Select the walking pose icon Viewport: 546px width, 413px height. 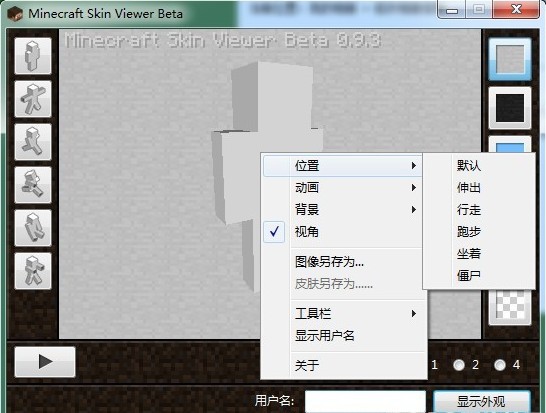click(x=33, y=142)
